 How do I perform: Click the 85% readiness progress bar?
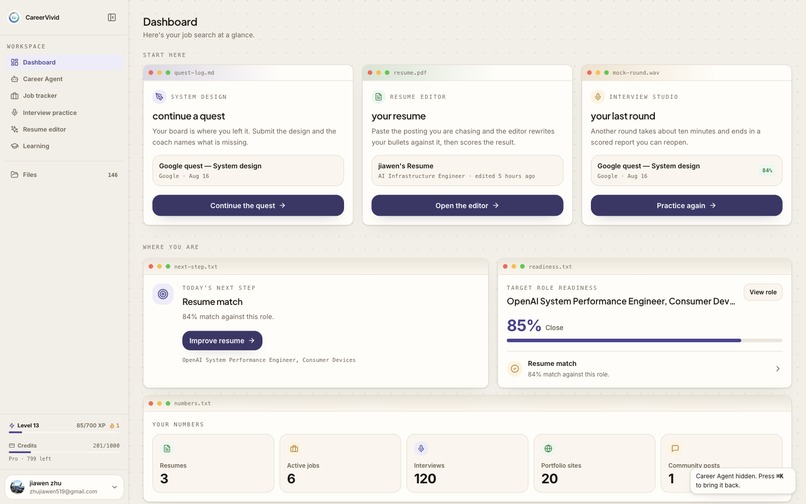pyautogui.click(x=645, y=340)
